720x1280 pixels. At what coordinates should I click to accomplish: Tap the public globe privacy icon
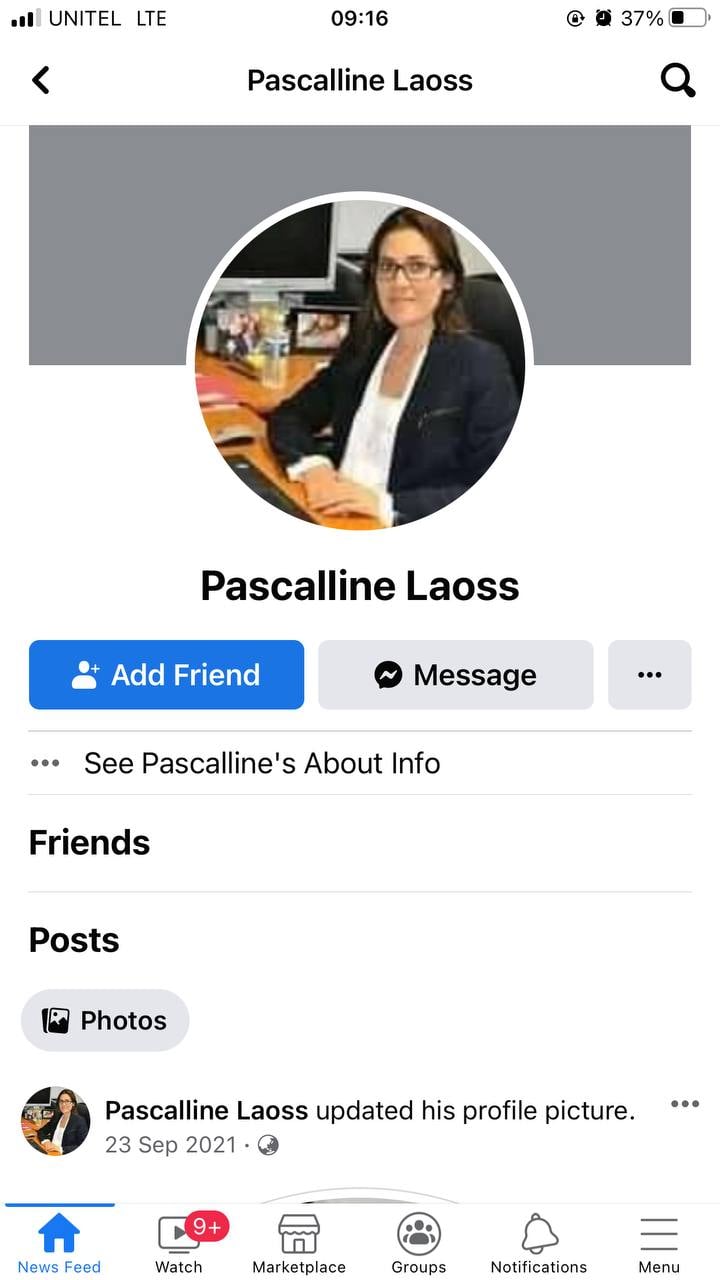click(x=268, y=1145)
